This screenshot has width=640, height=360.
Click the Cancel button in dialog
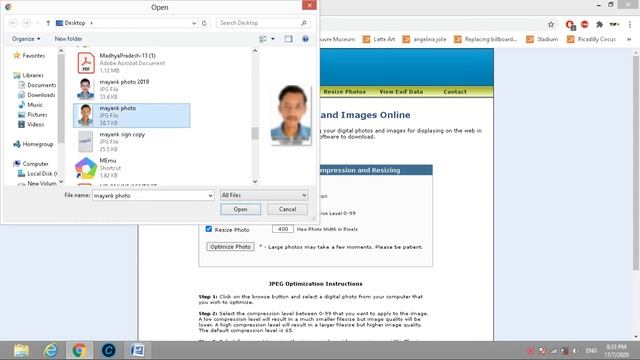pos(287,209)
